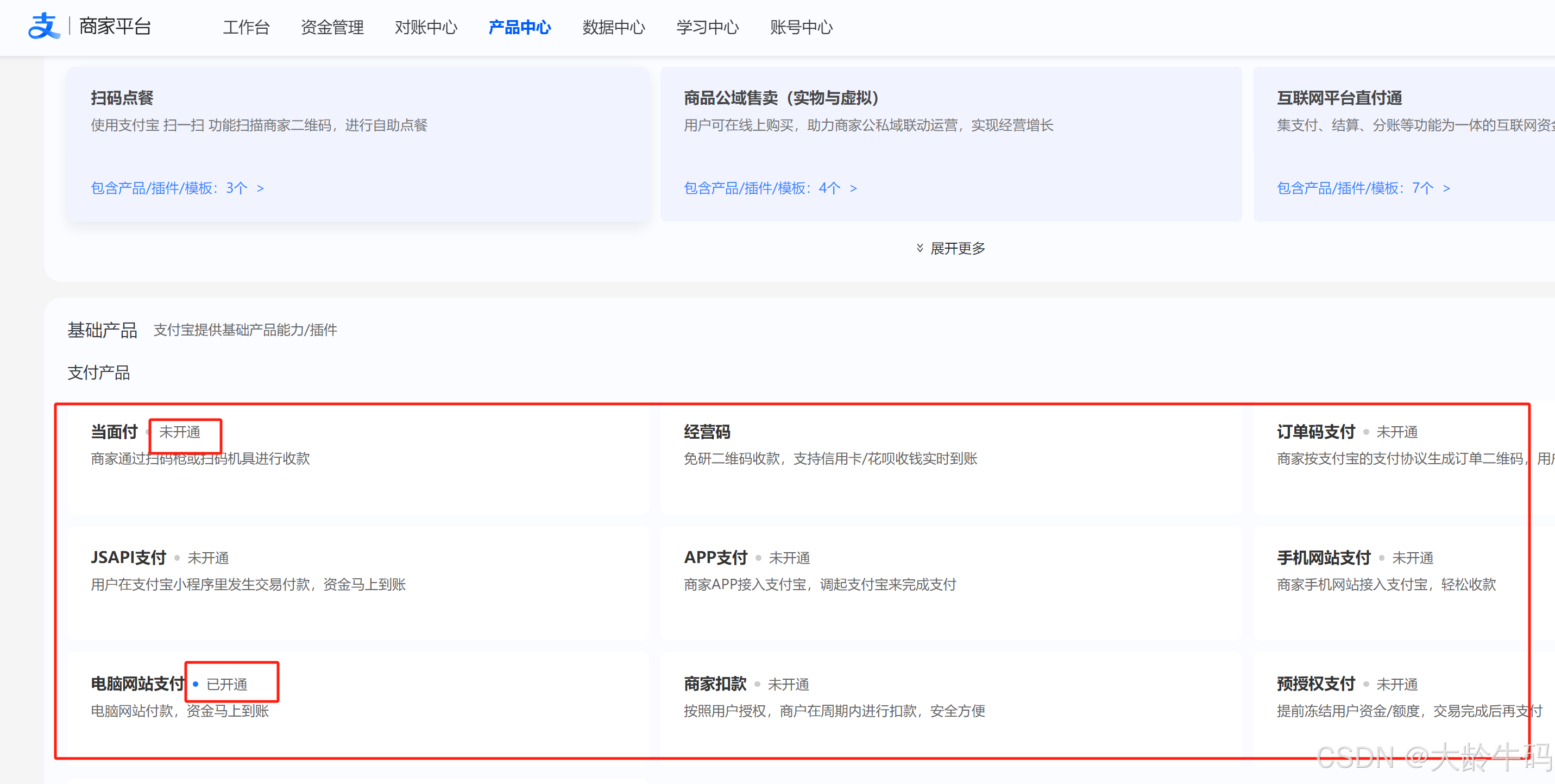Click description 电脑网站付款，资金马上到账
The image size is (1555, 784).
pyautogui.click(x=180, y=711)
